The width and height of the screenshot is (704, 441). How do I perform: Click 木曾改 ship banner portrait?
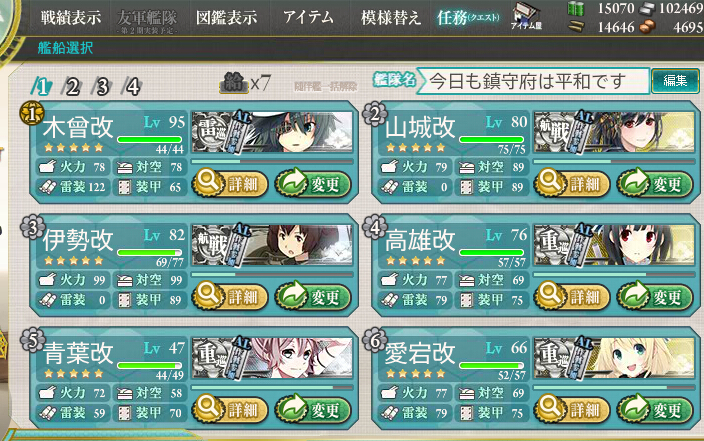pyautogui.click(x=273, y=132)
